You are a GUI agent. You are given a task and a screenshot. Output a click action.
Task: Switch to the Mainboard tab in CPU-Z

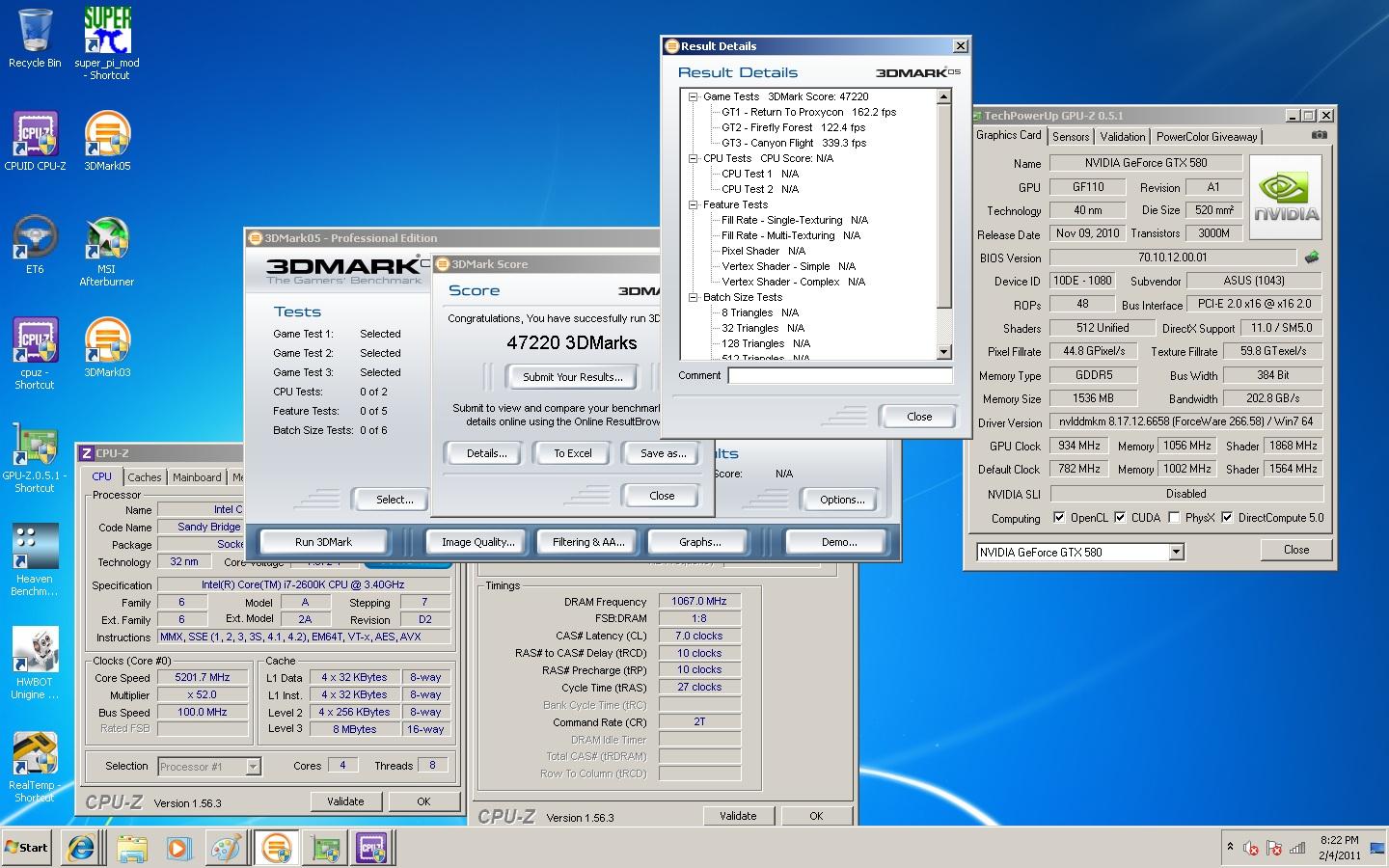(x=197, y=477)
